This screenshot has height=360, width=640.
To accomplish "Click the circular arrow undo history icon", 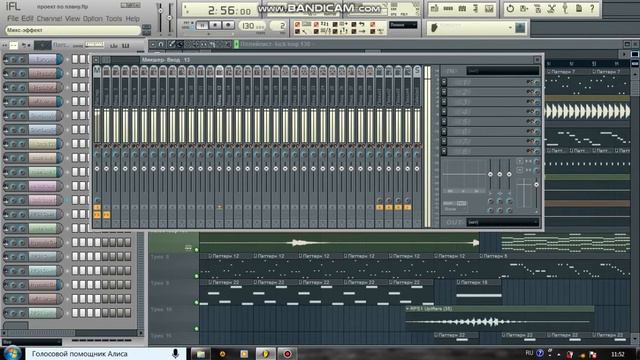I will coord(510,9).
